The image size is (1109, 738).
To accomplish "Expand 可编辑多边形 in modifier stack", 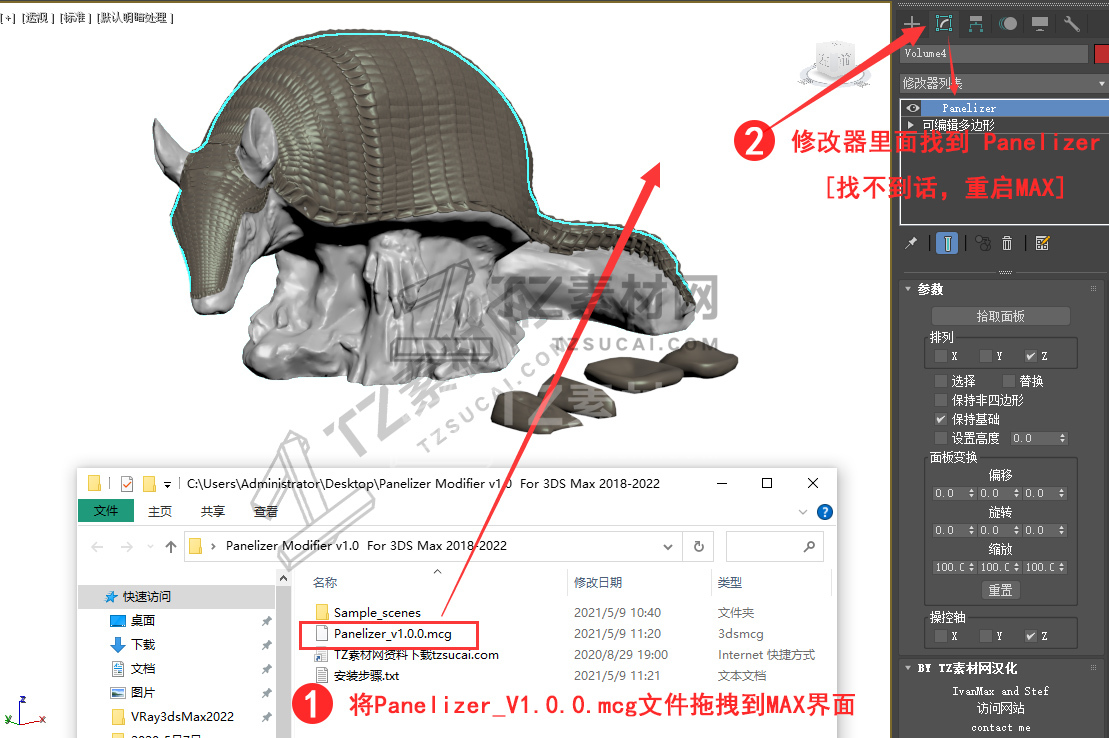I will [x=911, y=125].
